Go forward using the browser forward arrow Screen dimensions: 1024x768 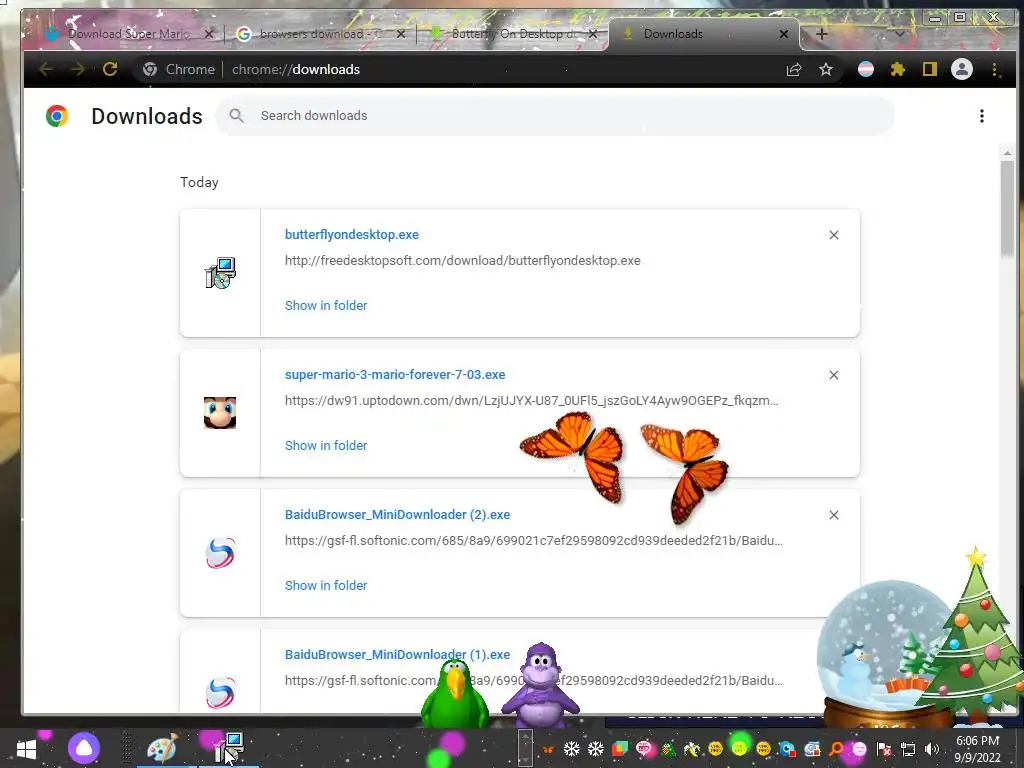pyautogui.click(x=78, y=69)
